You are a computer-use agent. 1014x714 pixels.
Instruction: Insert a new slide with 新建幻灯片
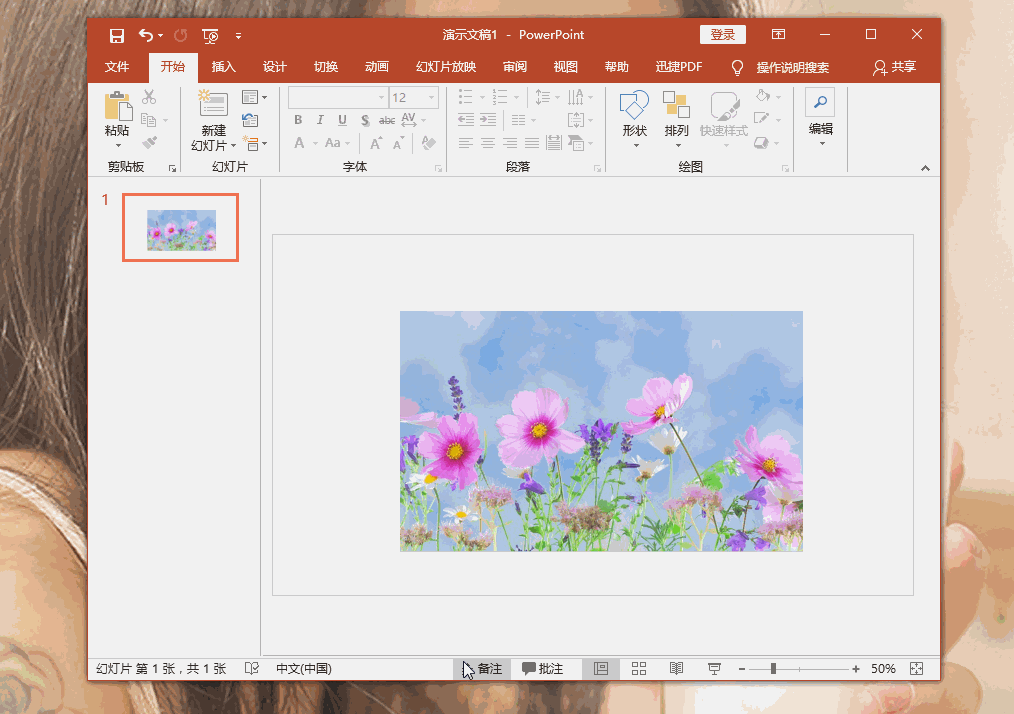(213, 104)
